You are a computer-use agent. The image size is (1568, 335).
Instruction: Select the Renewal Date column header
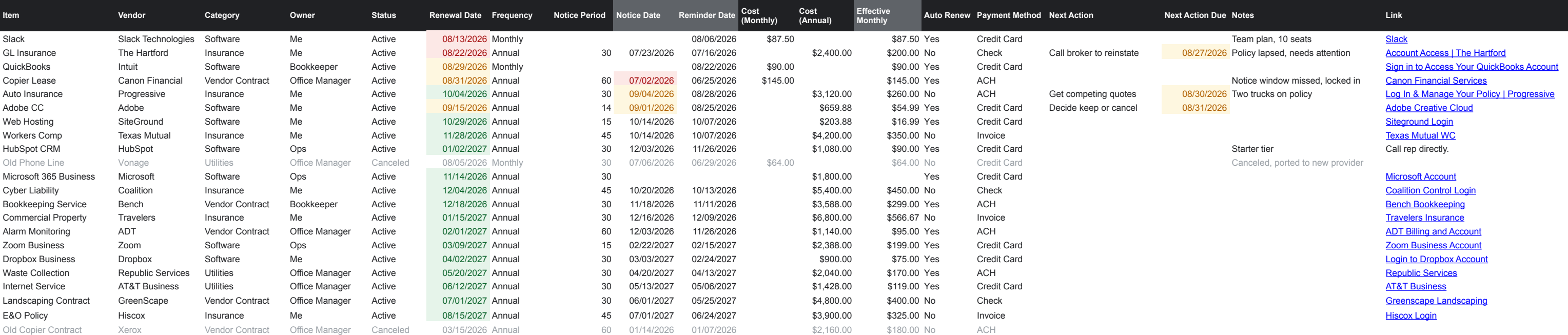(x=455, y=15)
